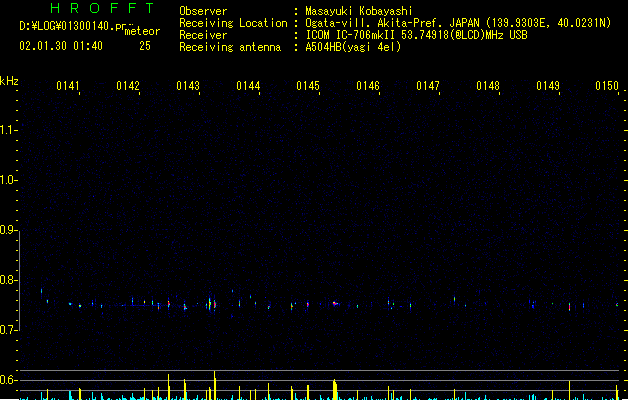
Task: Click the 0.9 frequency axis label
Action: (8, 230)
